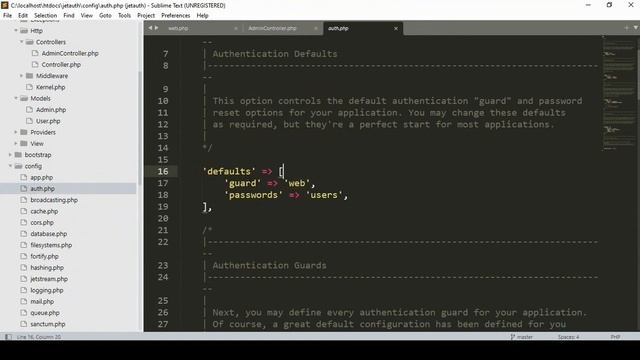
Task: Open Kernel.php file
Action: [51, 87]
